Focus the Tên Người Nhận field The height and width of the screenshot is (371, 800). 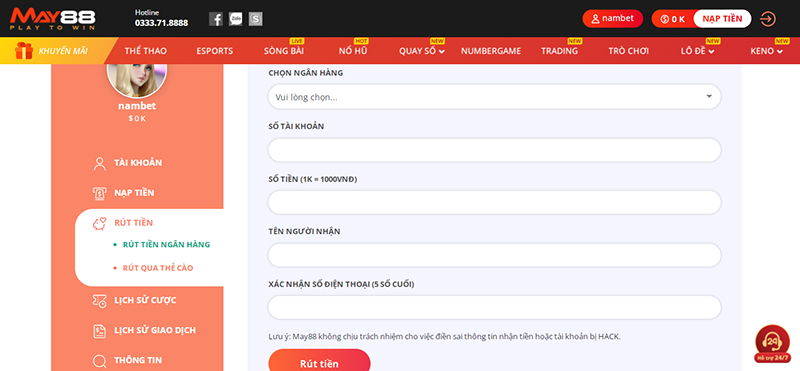coord(494,255)
